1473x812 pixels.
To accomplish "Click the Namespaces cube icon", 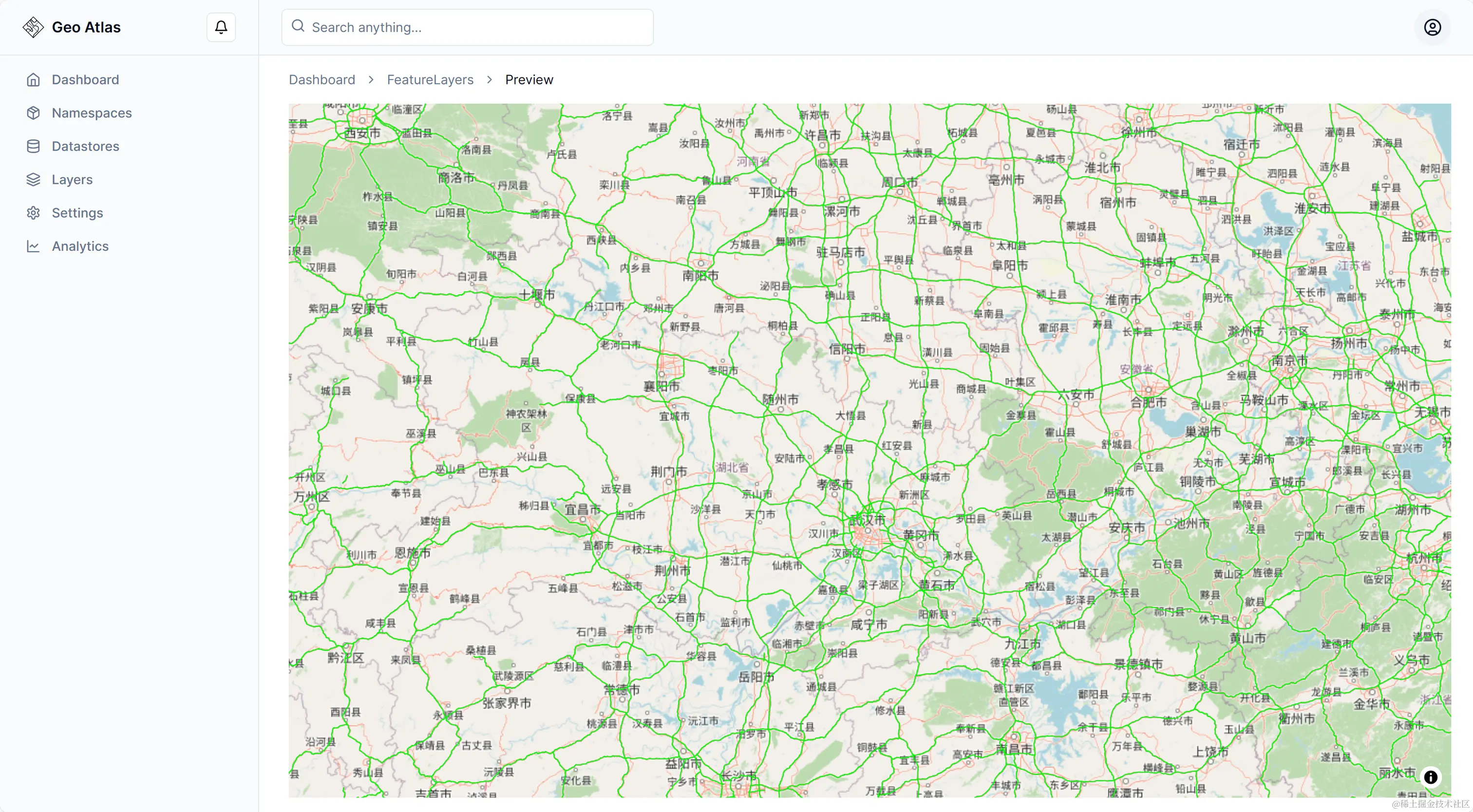I will (33, 113).
